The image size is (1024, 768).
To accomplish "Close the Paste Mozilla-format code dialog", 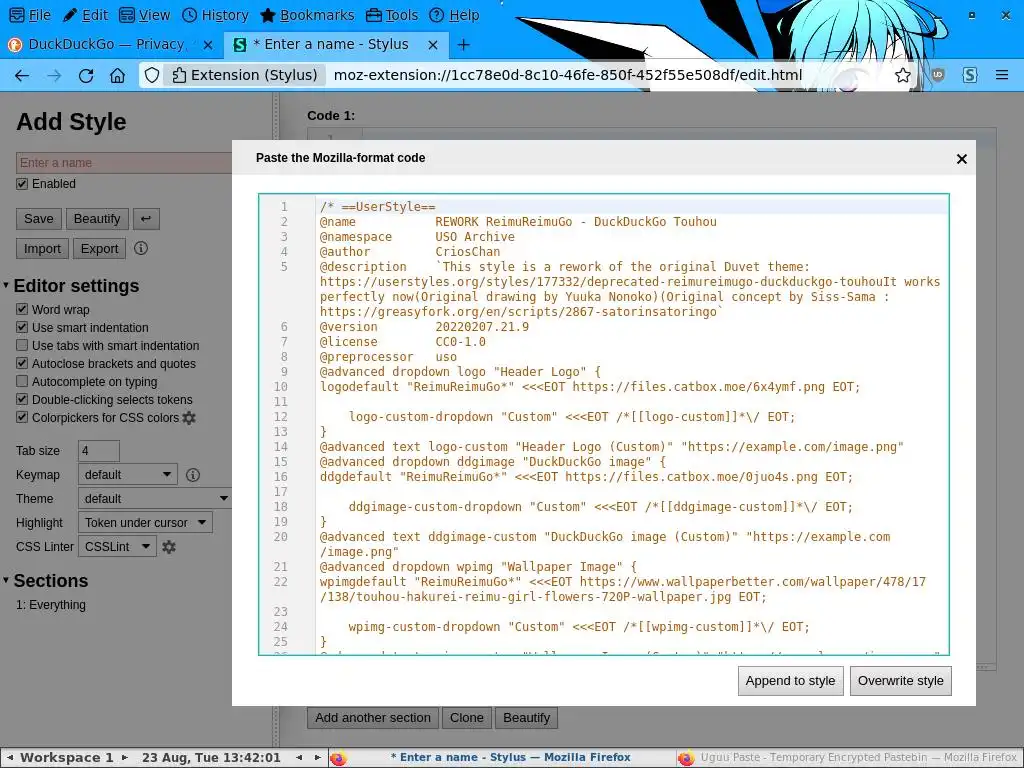I will (961, 159).
